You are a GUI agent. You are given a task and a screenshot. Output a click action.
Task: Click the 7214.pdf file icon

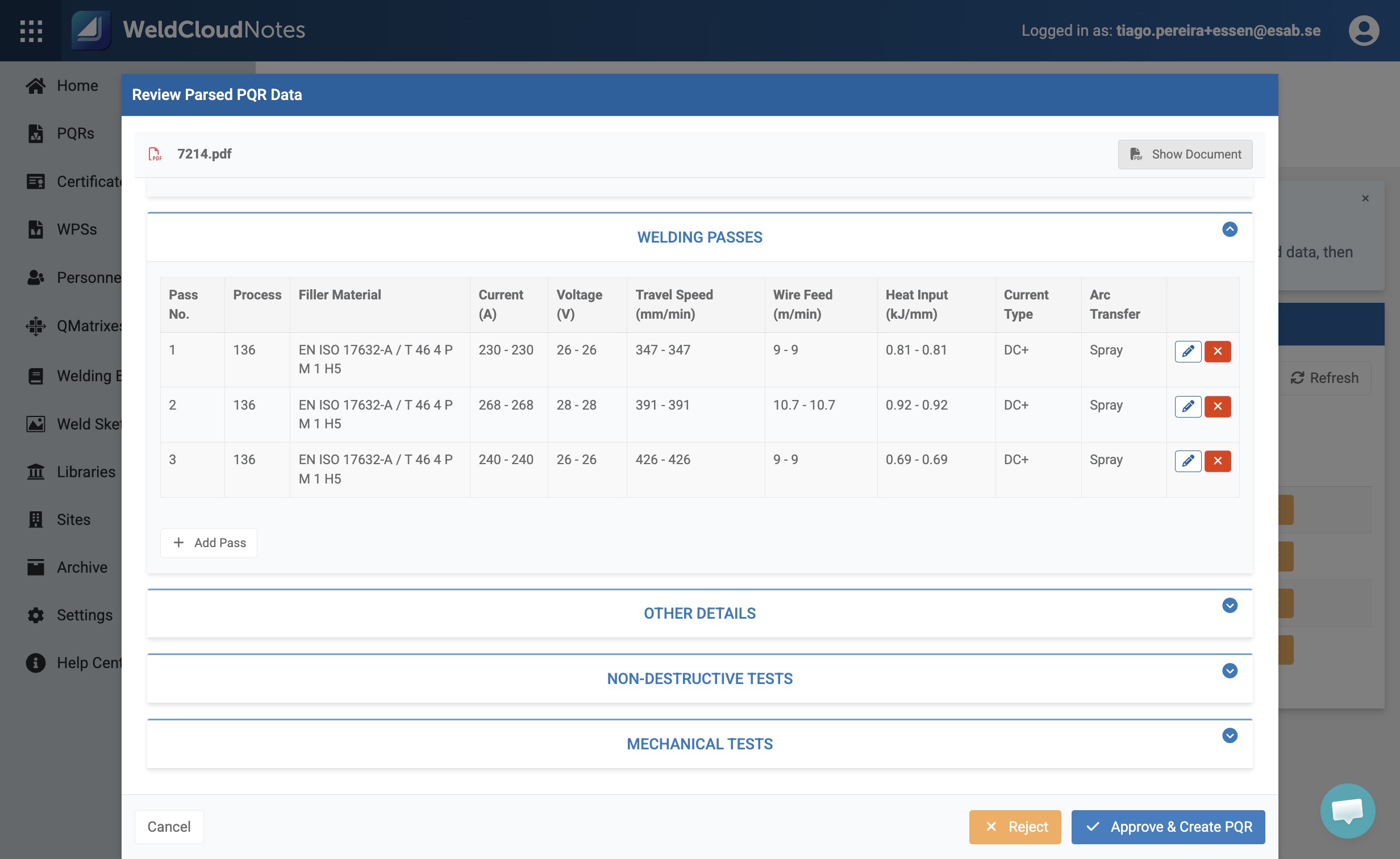tap(155, 154)
